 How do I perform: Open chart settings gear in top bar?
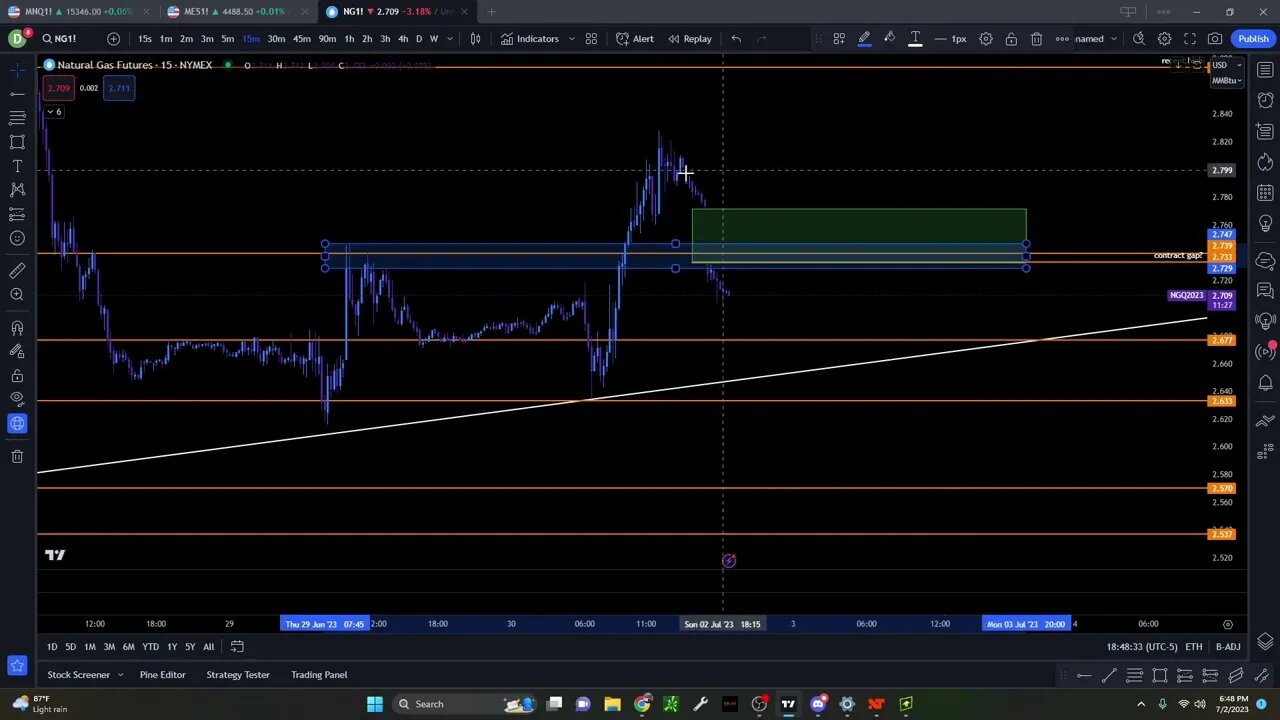(x=1164, y=39)
